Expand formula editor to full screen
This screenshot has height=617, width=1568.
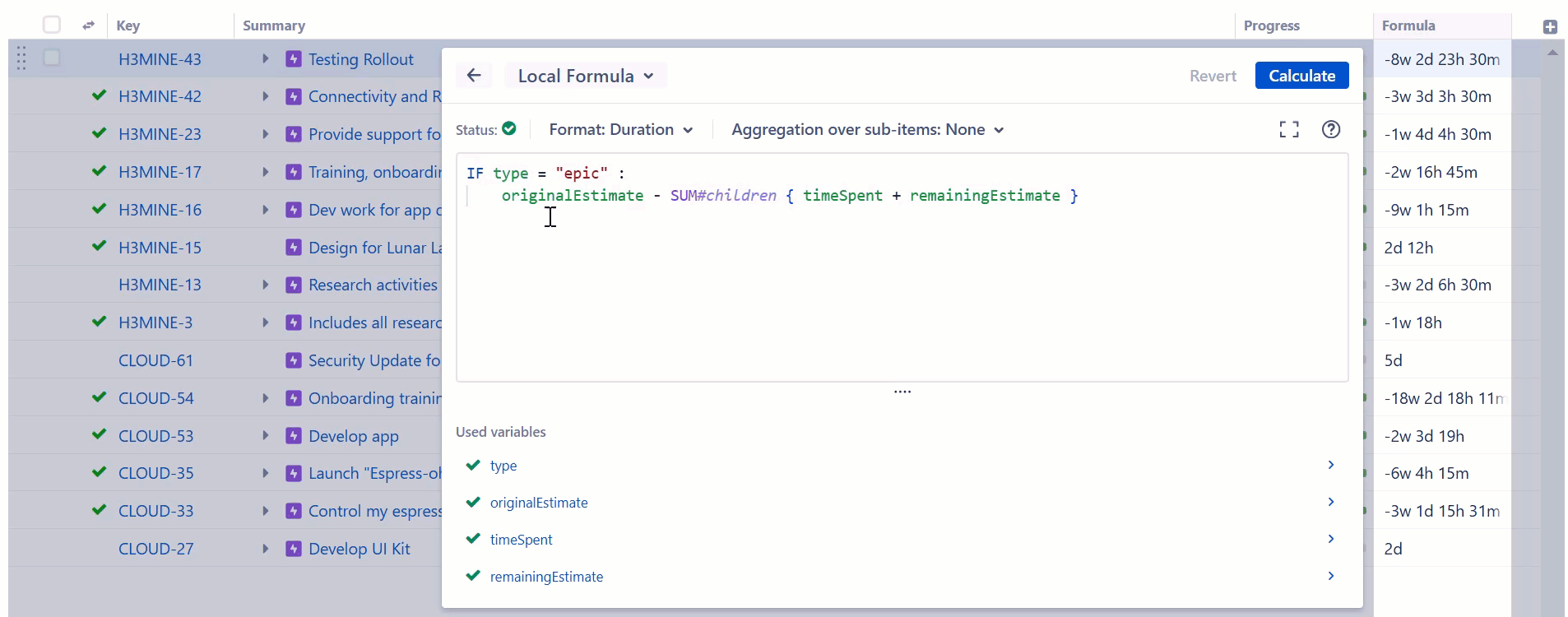tap(1289, 129)
